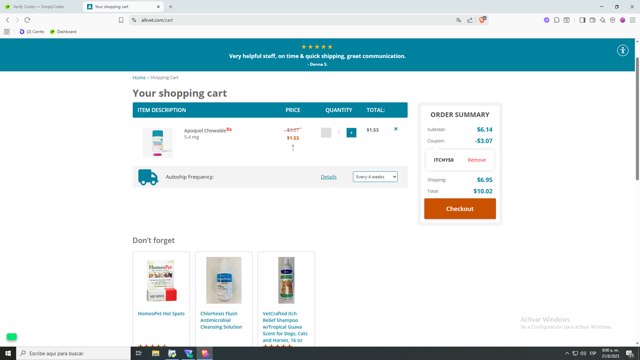The width and height of the screenshot is (640, 360).
Task: Open the apps grid icon in bookmarks bar
Action: pyautogui.click(x=7, y=31)
